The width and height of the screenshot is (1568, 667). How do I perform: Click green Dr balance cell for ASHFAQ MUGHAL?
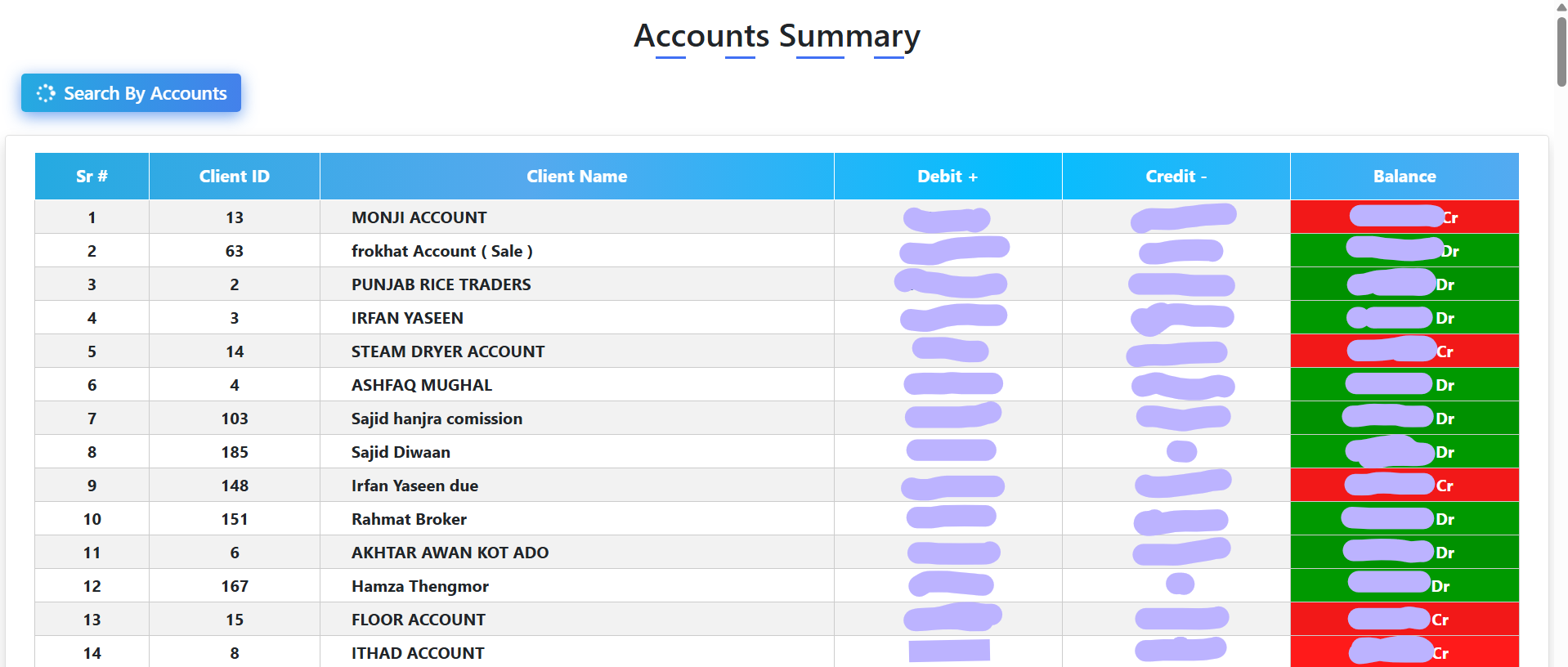coord(1404,384)
